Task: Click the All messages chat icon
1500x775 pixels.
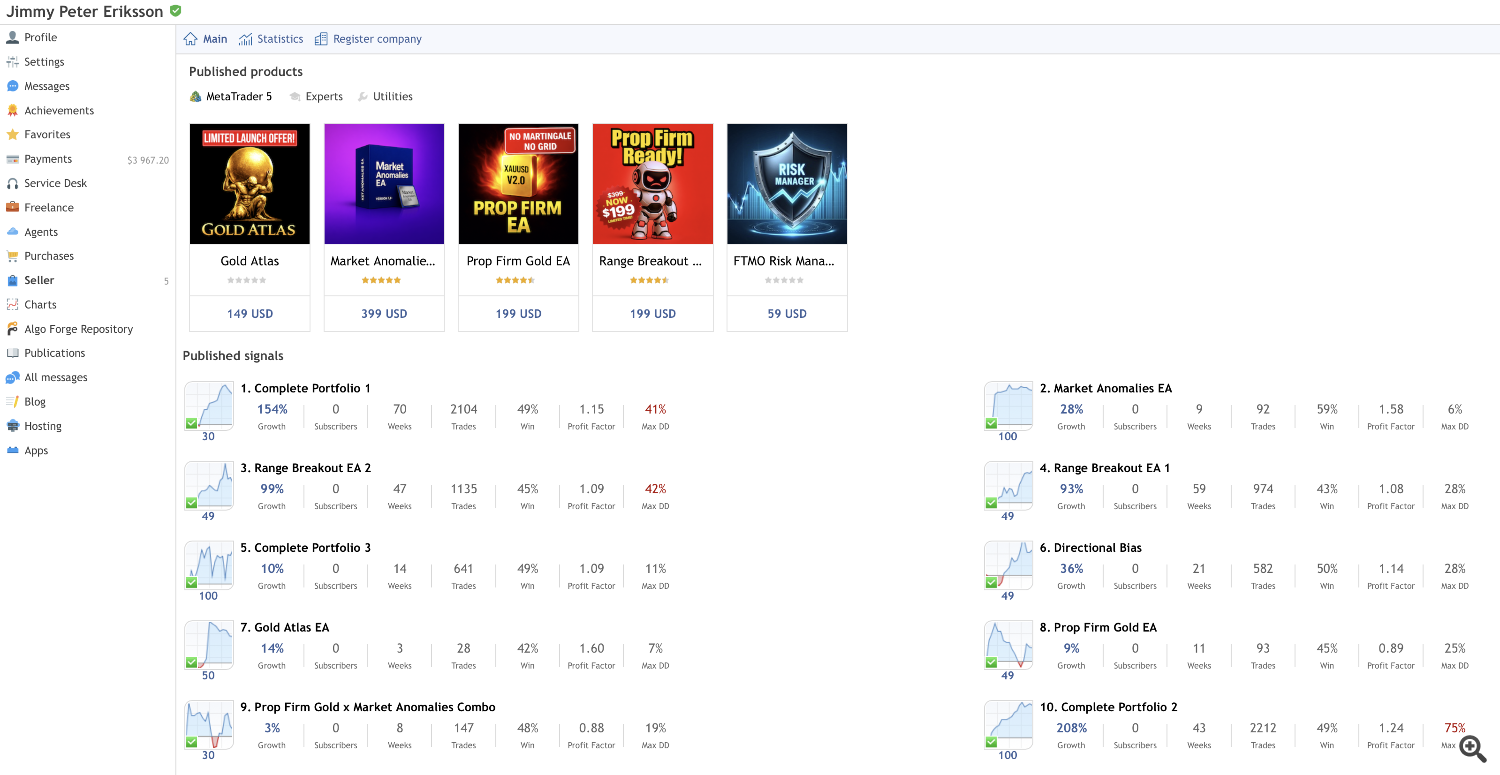Action: [13, 378]
